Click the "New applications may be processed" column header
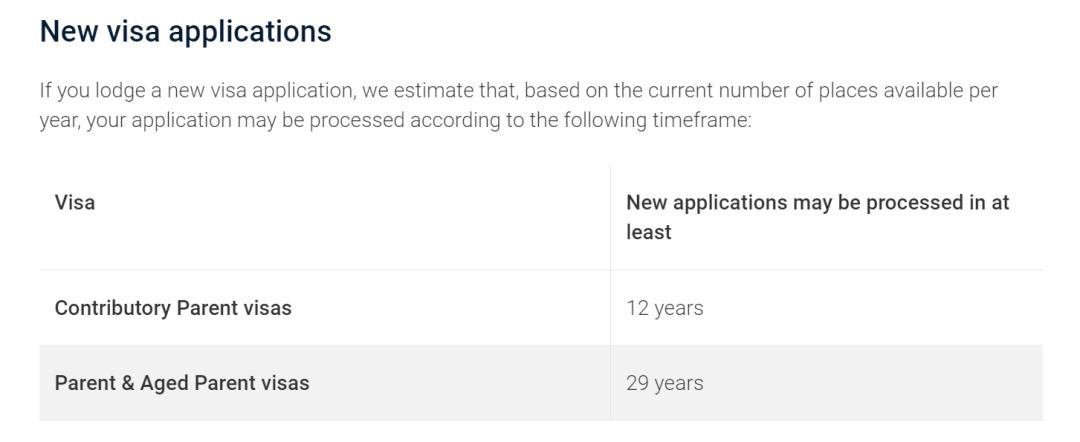Screen dimensions: 1080x442 pos(817,203)
